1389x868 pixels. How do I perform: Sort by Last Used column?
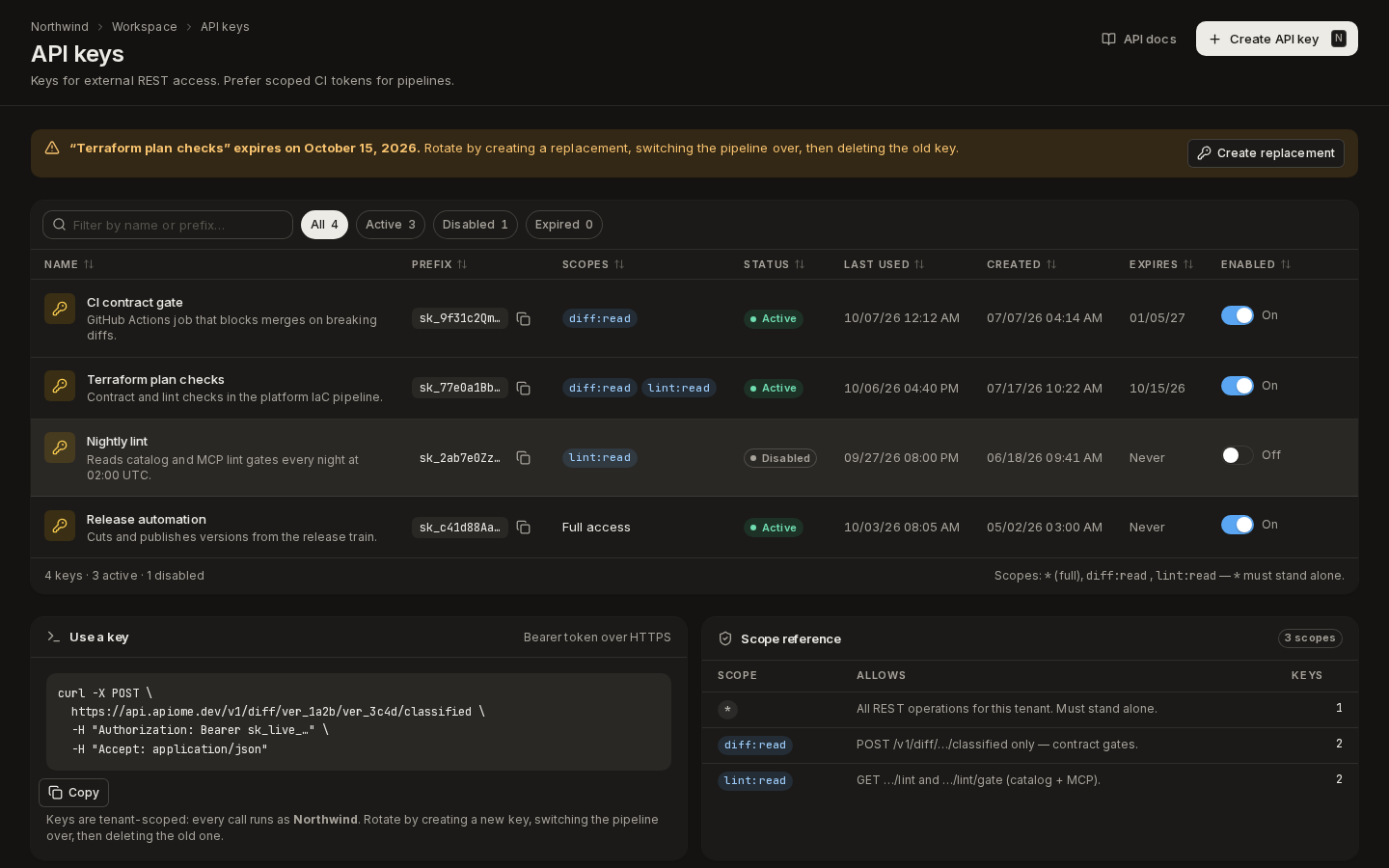pos(885,264)
